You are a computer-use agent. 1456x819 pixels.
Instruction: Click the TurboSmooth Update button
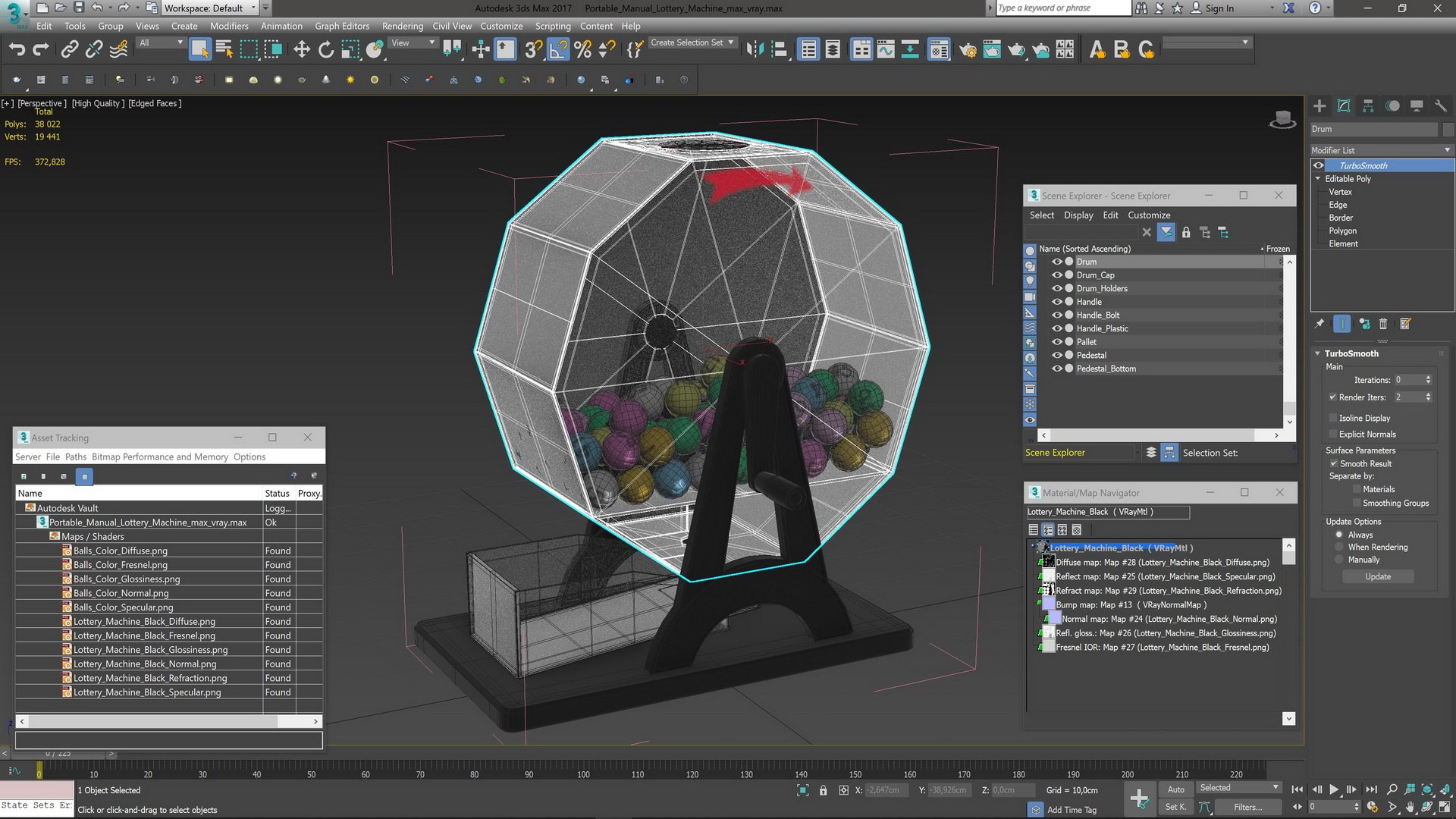[x=1378, y=576]
